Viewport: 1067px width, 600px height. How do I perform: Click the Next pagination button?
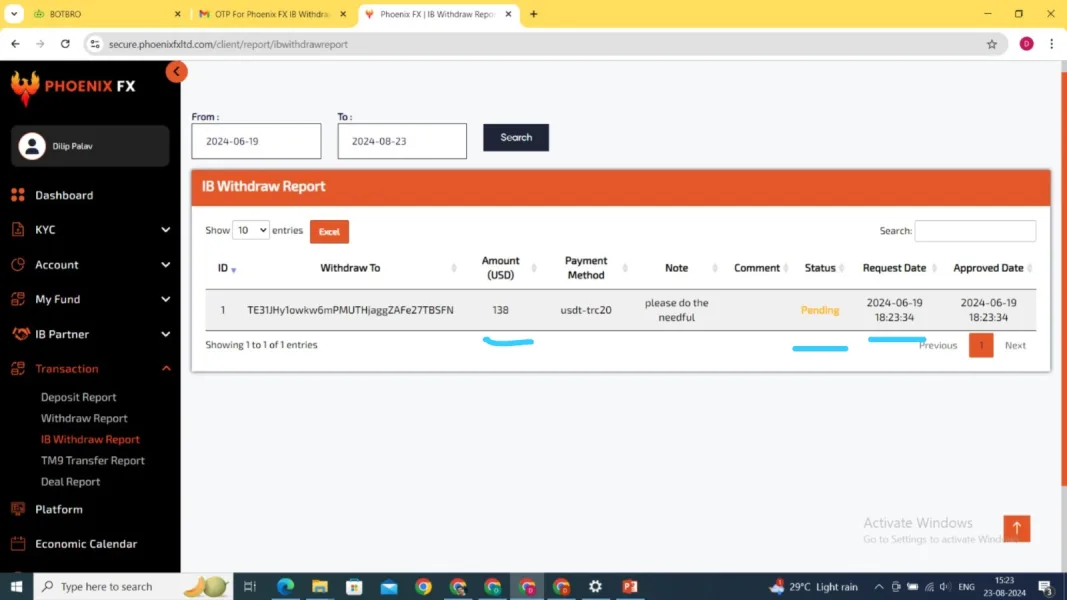(x=1015, y=346)
